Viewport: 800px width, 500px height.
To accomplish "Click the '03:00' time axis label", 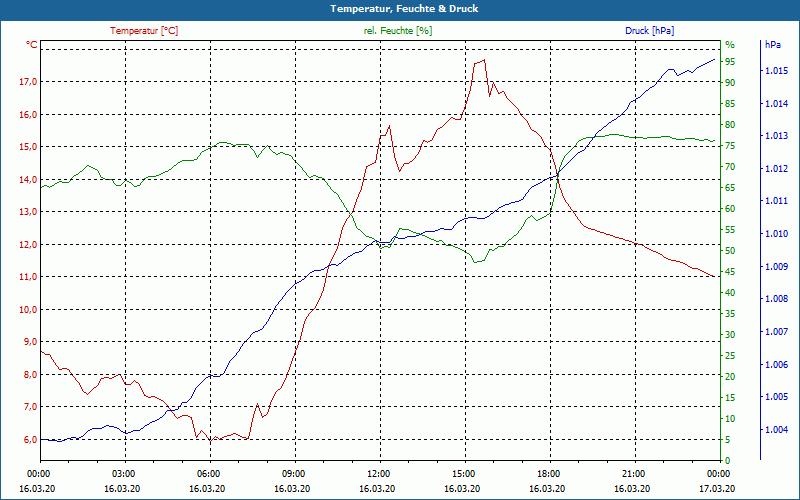I will pos(122,473).
